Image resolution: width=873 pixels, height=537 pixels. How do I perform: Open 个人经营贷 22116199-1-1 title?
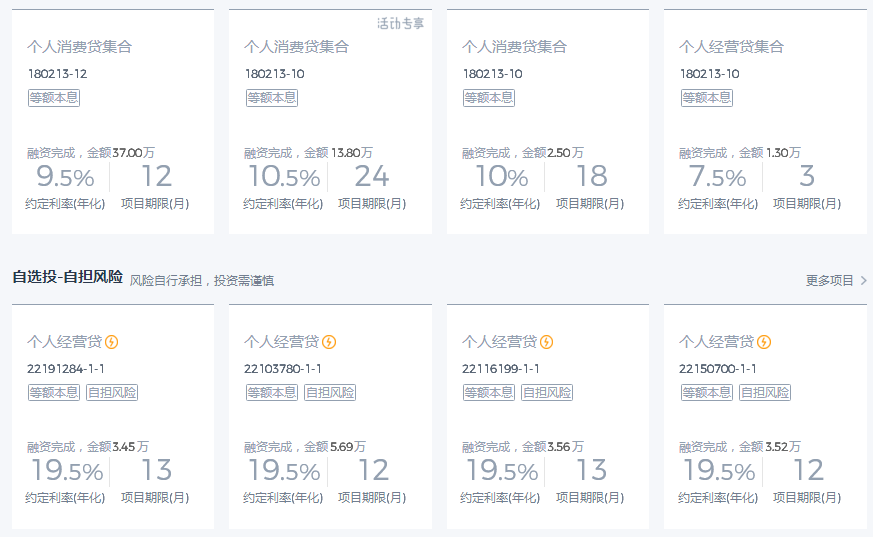(x=499, y=342)
